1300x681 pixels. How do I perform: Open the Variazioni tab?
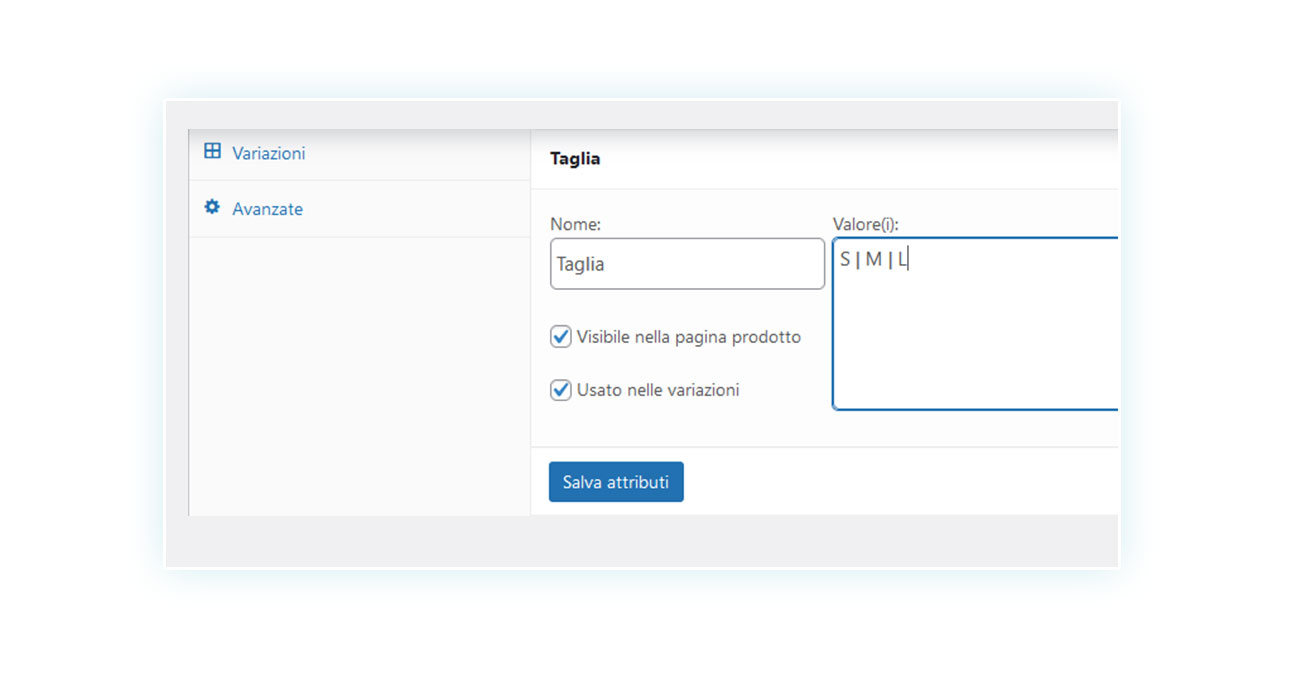pyautogui.click(x=359, y=153)
